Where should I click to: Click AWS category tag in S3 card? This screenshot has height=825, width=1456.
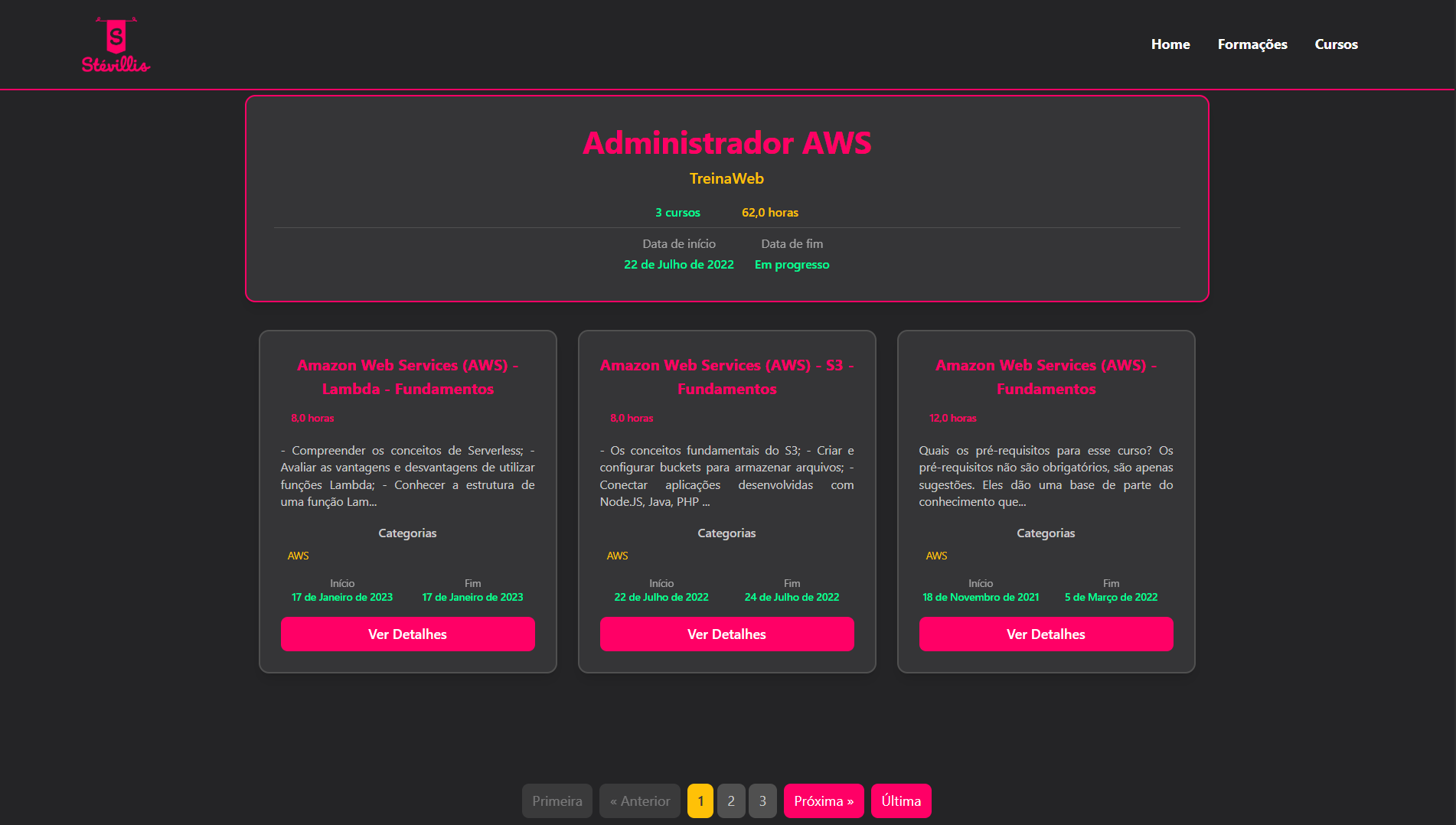click(617, 556)
